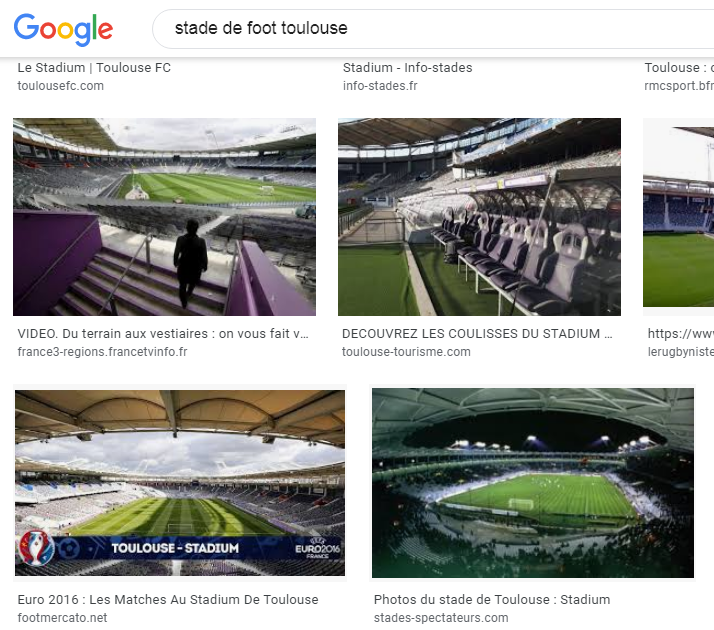Go to the toulouse-tourisme.com source link
The image size is (714, 630).
(x=406, y=352)
